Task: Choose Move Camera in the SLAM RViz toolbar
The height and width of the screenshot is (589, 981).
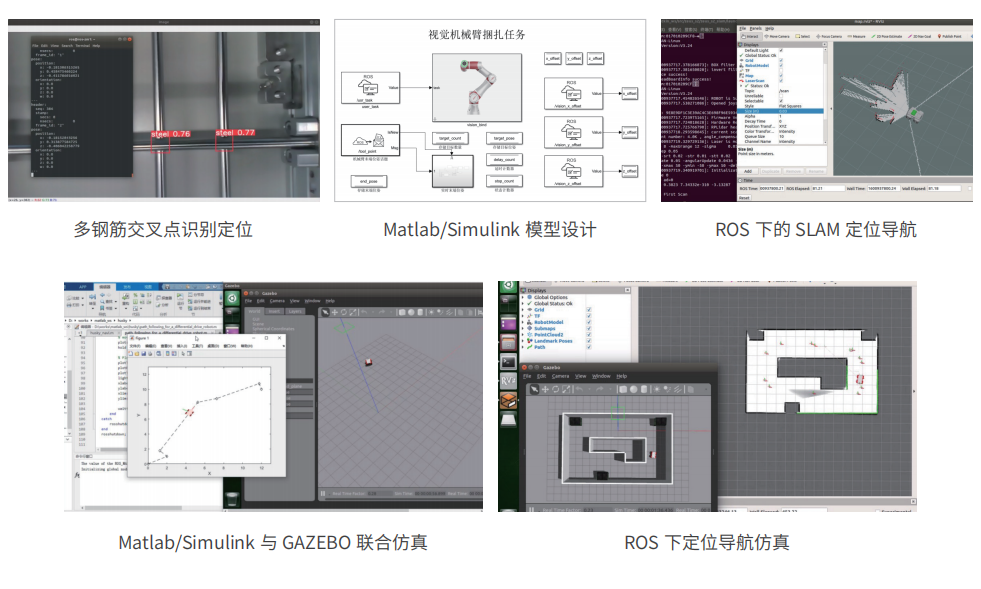Action: (776, 36)
